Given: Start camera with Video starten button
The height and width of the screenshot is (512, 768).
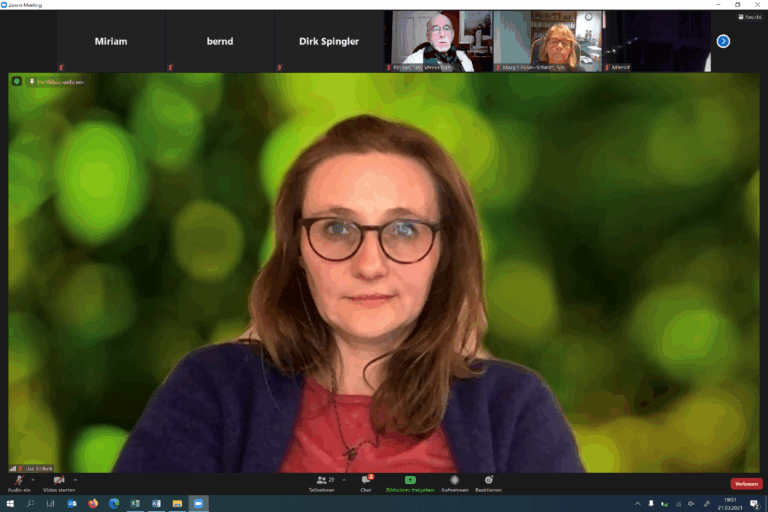Looking at the screenshot, I should click(58, 482).
